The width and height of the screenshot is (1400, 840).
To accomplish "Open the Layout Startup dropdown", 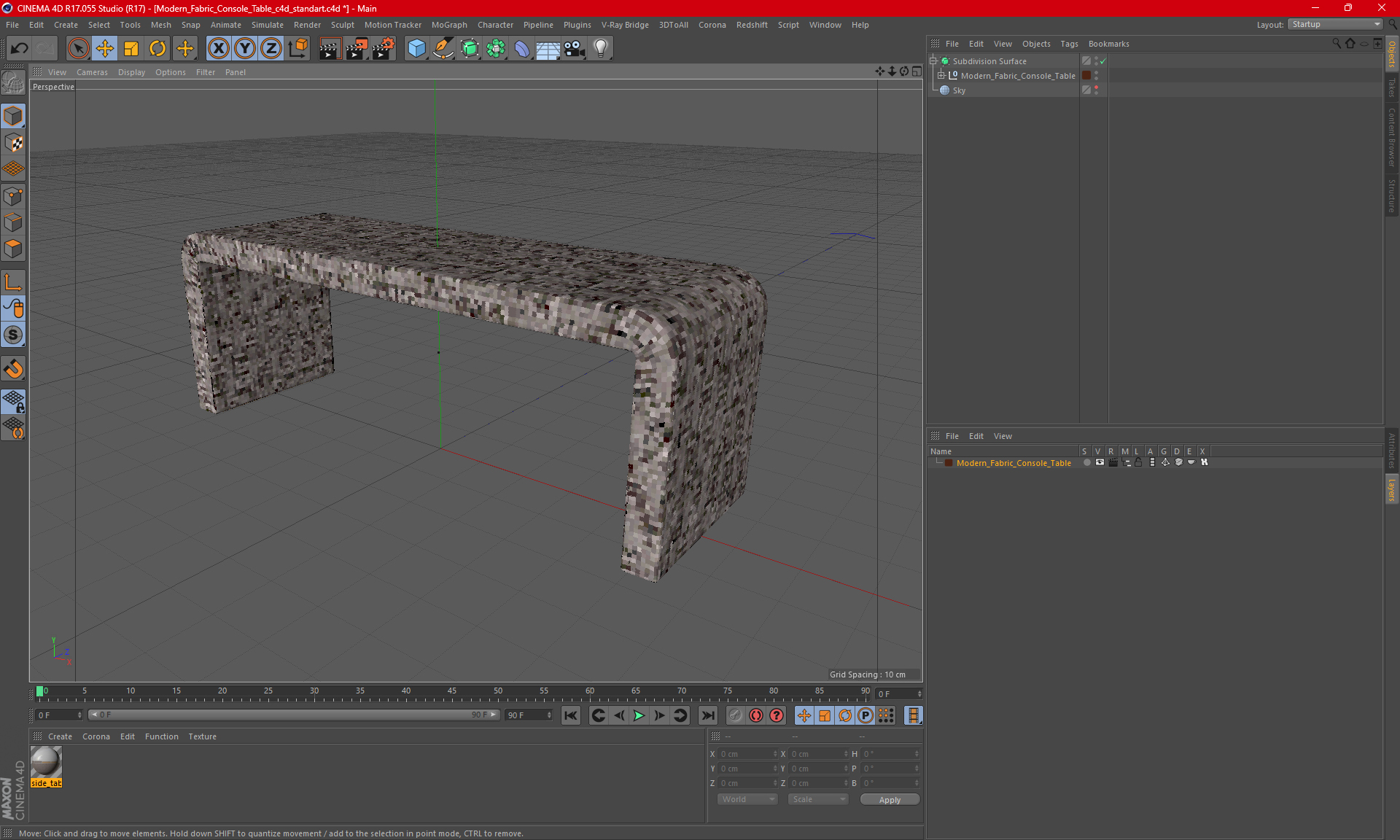I will tap(1336, 24).
